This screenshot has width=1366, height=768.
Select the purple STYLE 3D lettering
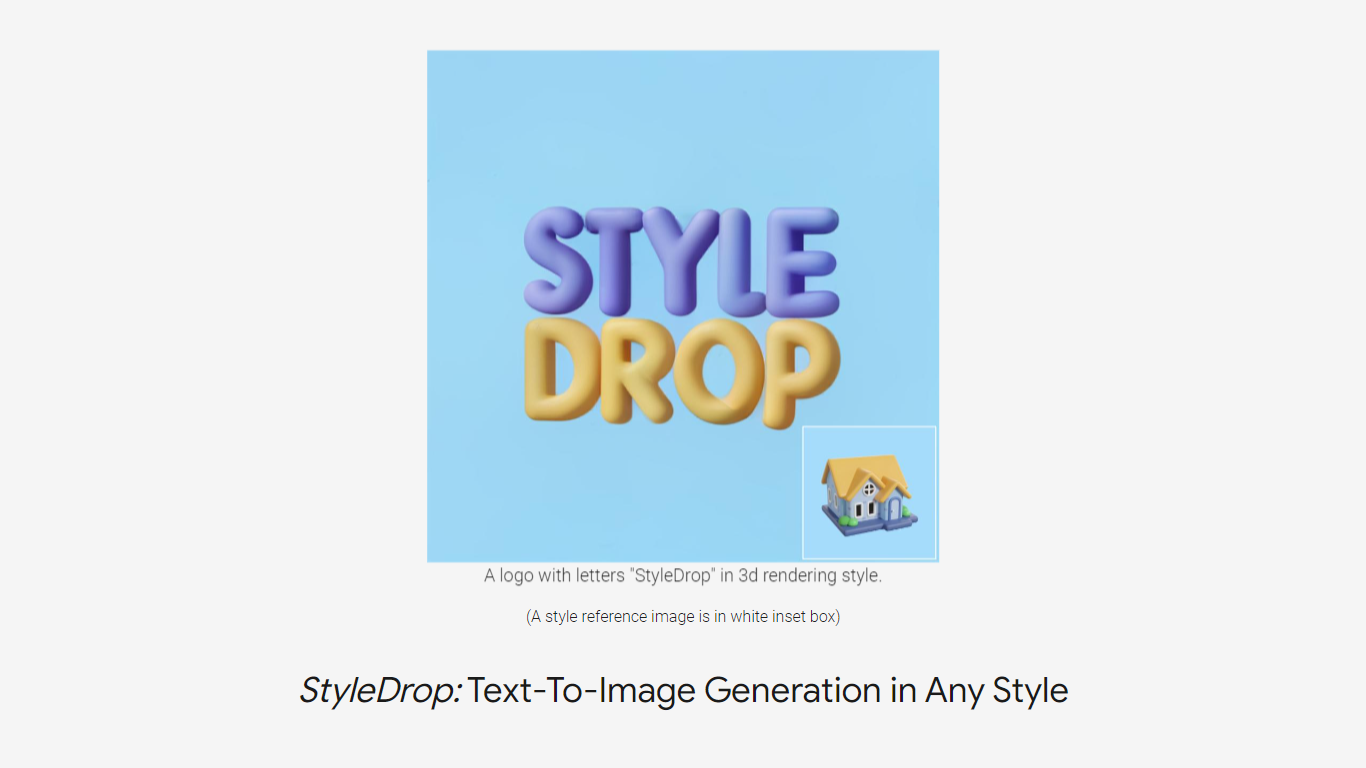(681, 261)
